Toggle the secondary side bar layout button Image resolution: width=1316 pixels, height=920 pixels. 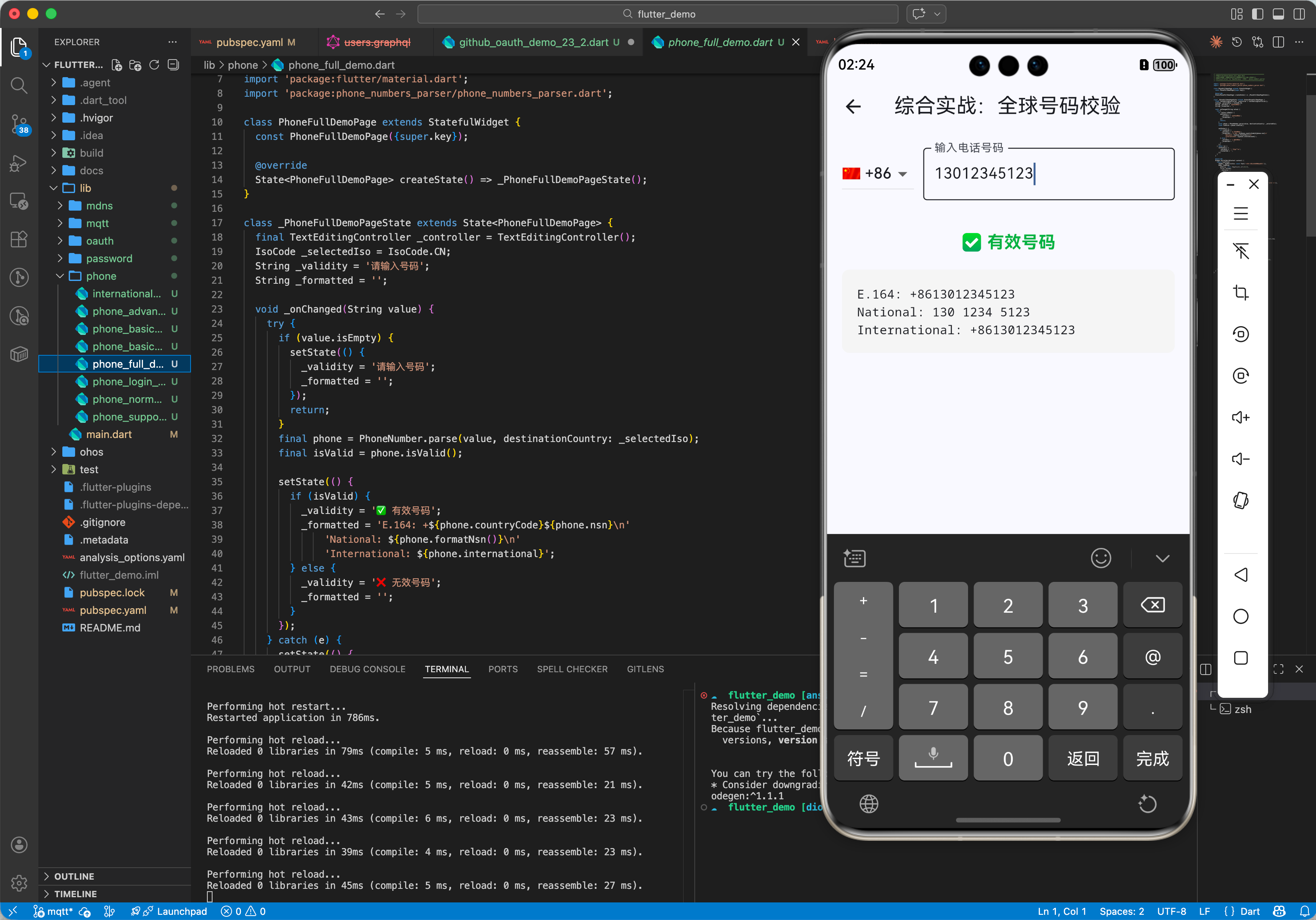pyautogui.click(x=1299, y=14)
